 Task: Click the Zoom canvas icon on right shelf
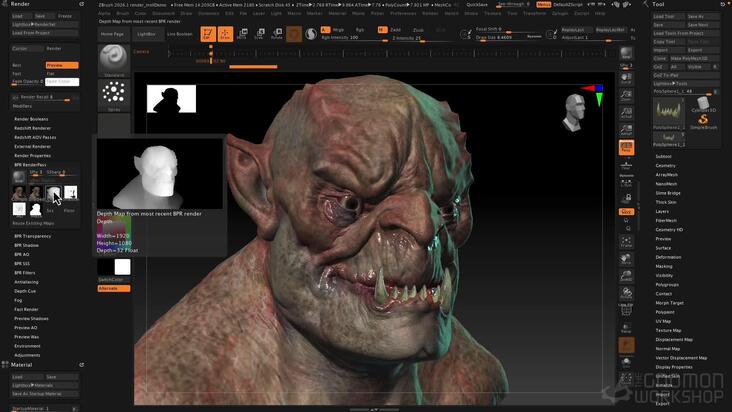626,96
